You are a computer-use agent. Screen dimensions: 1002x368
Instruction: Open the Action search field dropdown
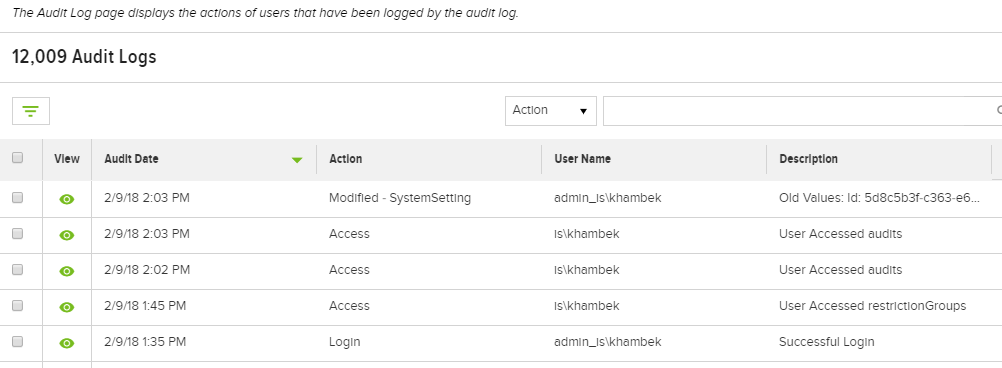(550, 111)
